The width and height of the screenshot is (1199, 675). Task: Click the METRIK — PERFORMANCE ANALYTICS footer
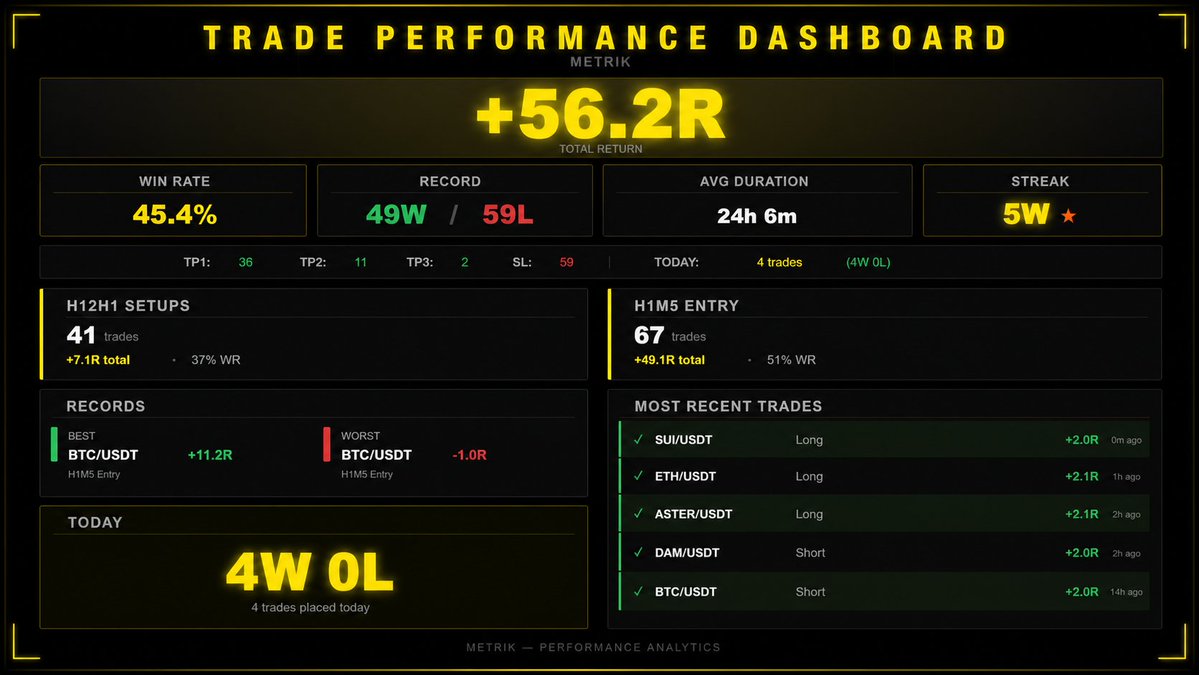tap(593, 647)
